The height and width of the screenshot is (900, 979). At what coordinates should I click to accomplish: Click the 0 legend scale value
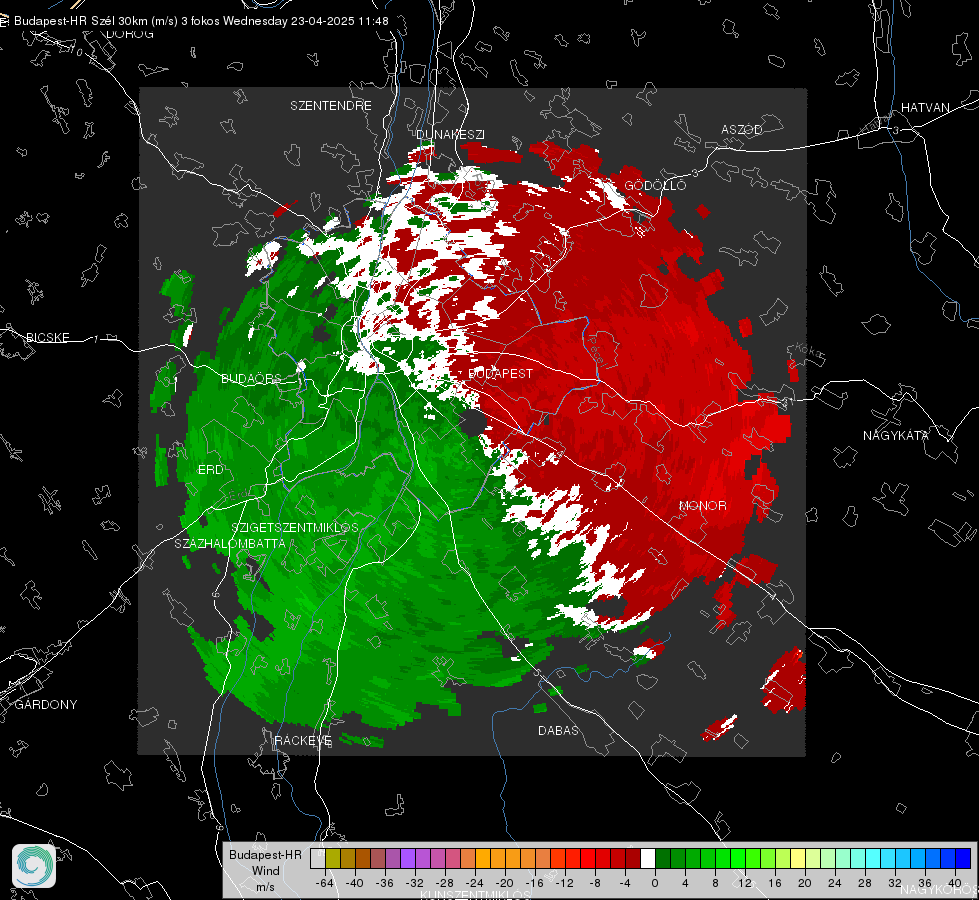[654, 883]
